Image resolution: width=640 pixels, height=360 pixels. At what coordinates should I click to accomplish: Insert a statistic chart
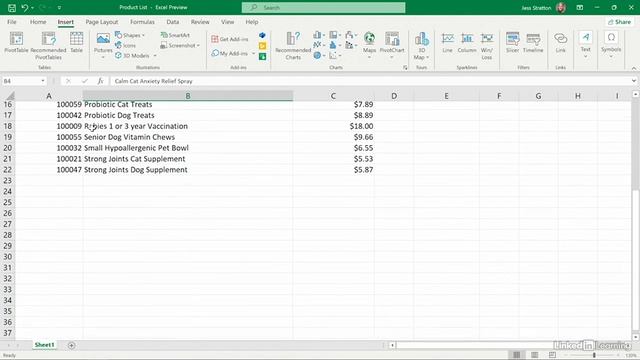(335, 45)
